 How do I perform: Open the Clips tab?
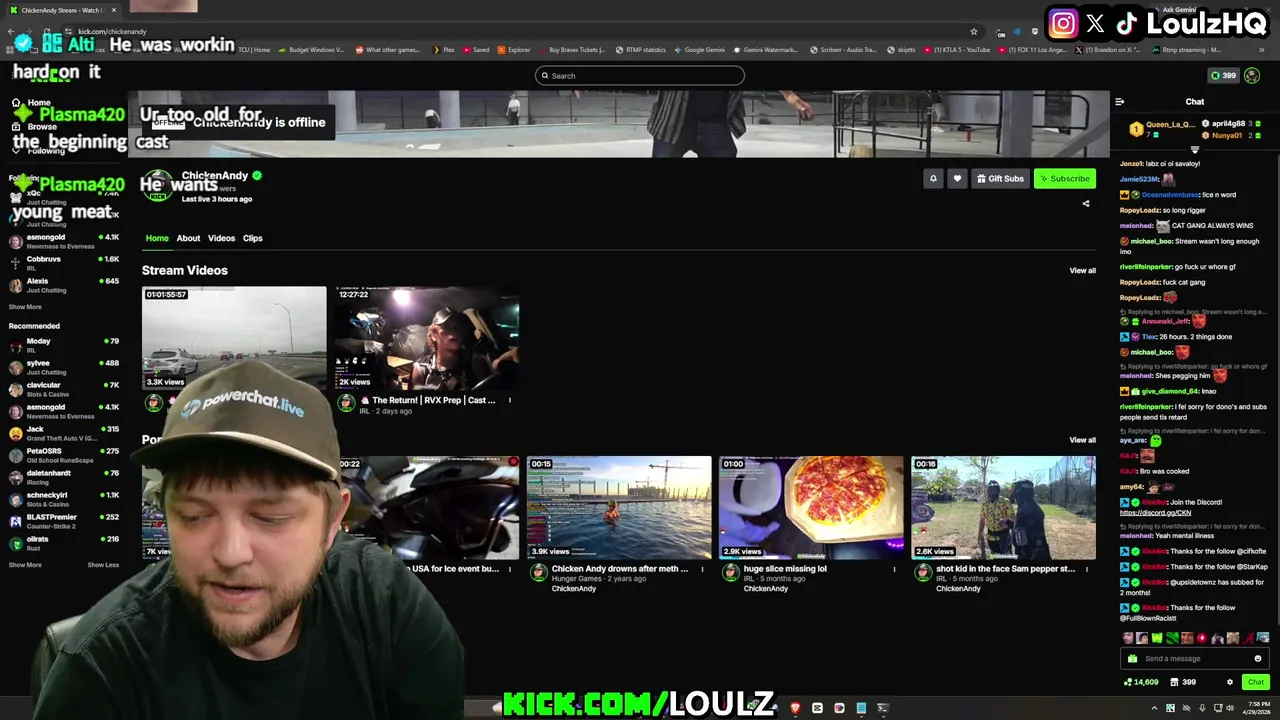pos(252,238)
